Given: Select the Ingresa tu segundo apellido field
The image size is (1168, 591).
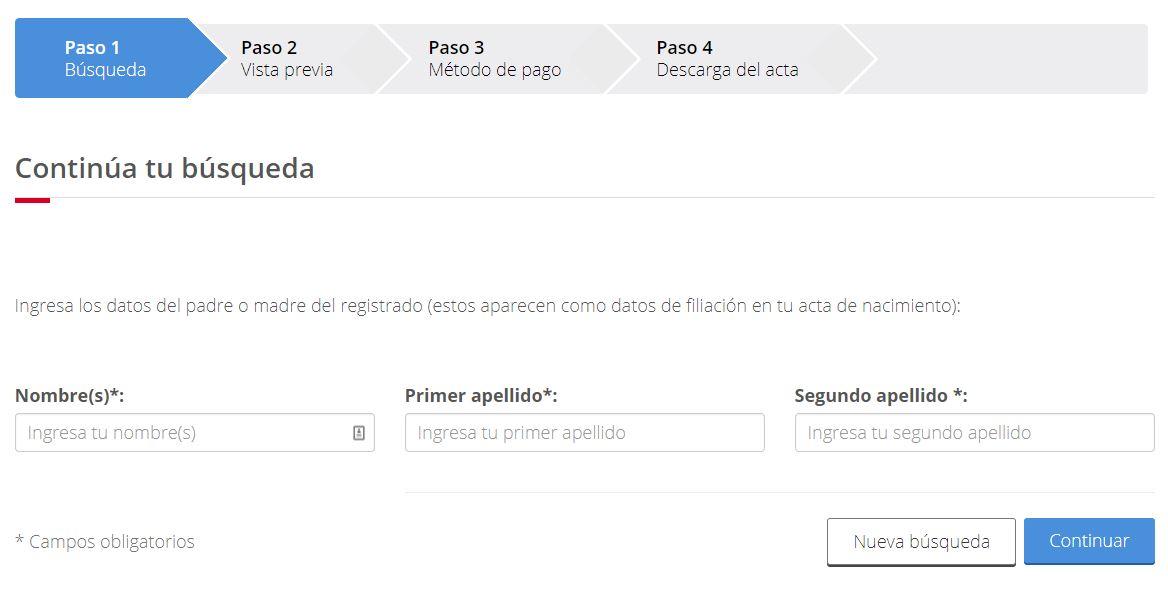Looking at the screenshot, I should [x=974, y=433].
